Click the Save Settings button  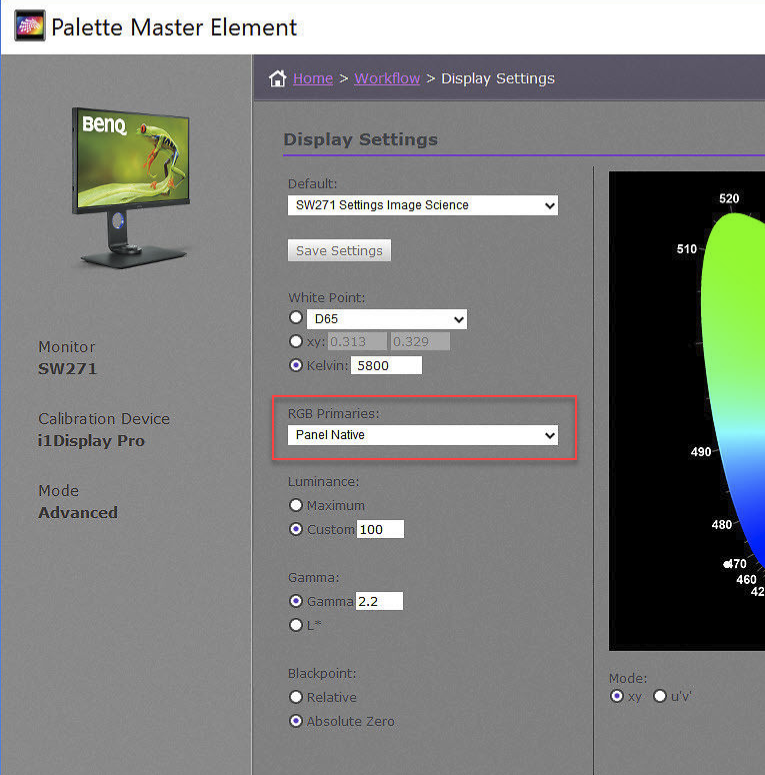click(x=339, y=250)
